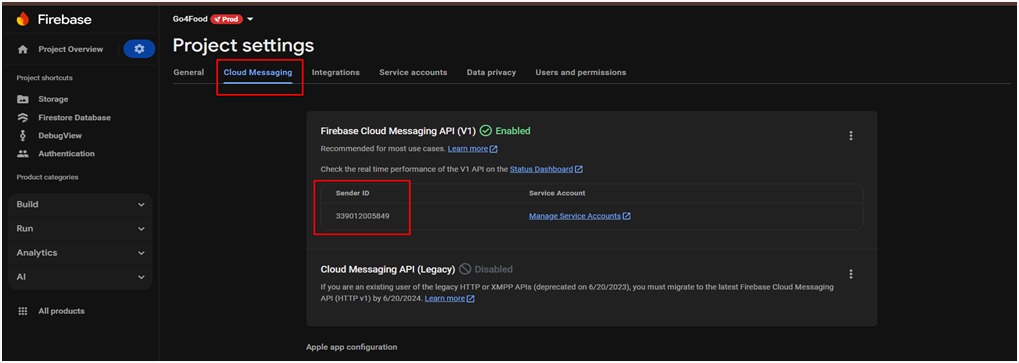
Task: Click the Project Overview home icon
Action: pyautogui.click(x=23, y=49)
